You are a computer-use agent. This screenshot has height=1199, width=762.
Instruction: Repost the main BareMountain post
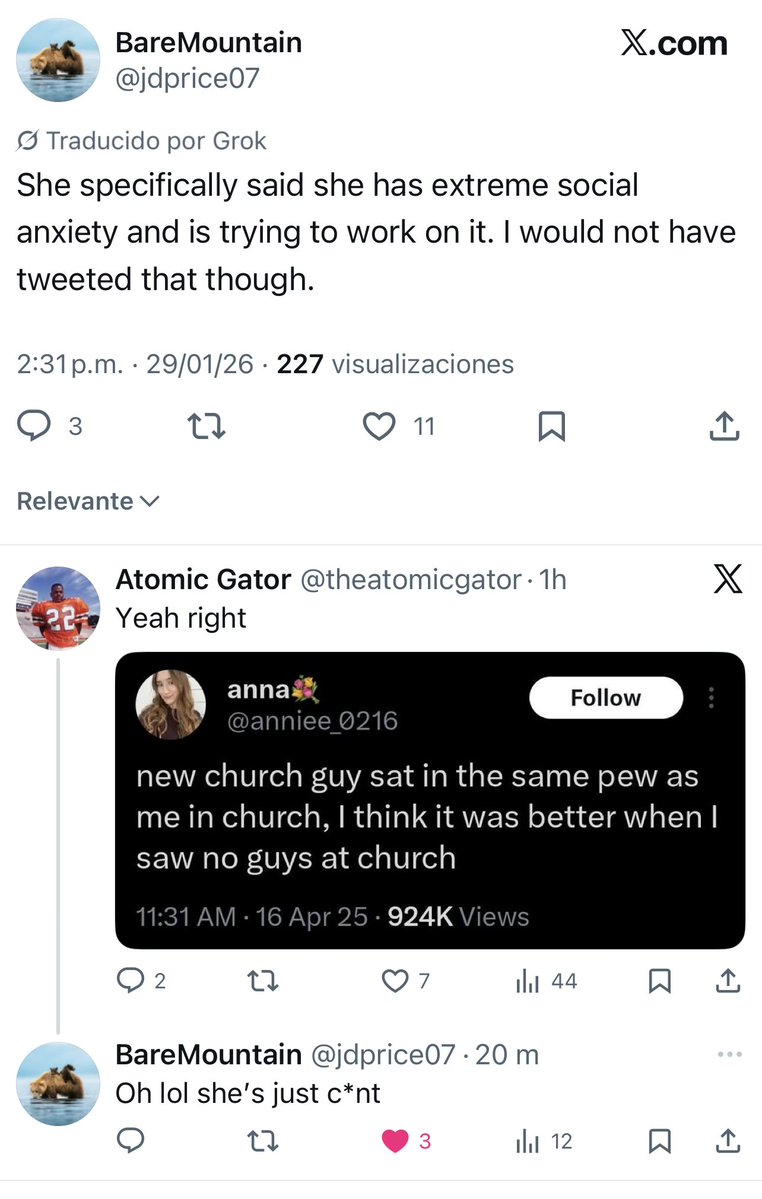pyautogui.click(x=207, y=427)
